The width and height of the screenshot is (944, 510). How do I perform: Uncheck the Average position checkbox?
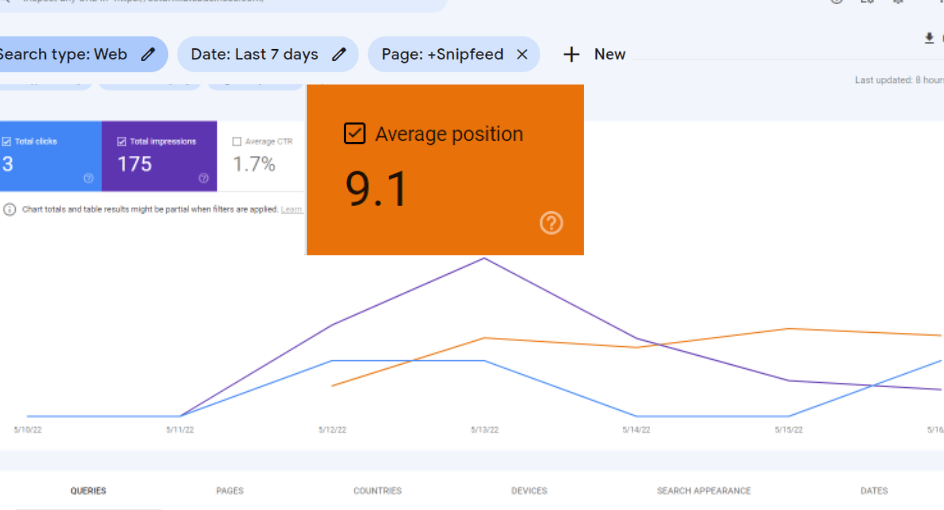coord(355,133)
